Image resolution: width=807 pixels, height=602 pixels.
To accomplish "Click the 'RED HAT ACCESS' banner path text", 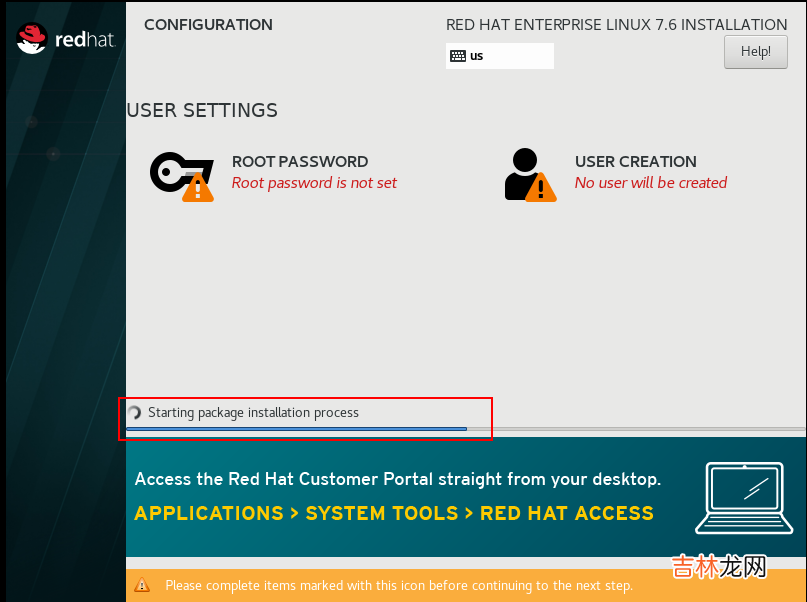I will point(566,513).
